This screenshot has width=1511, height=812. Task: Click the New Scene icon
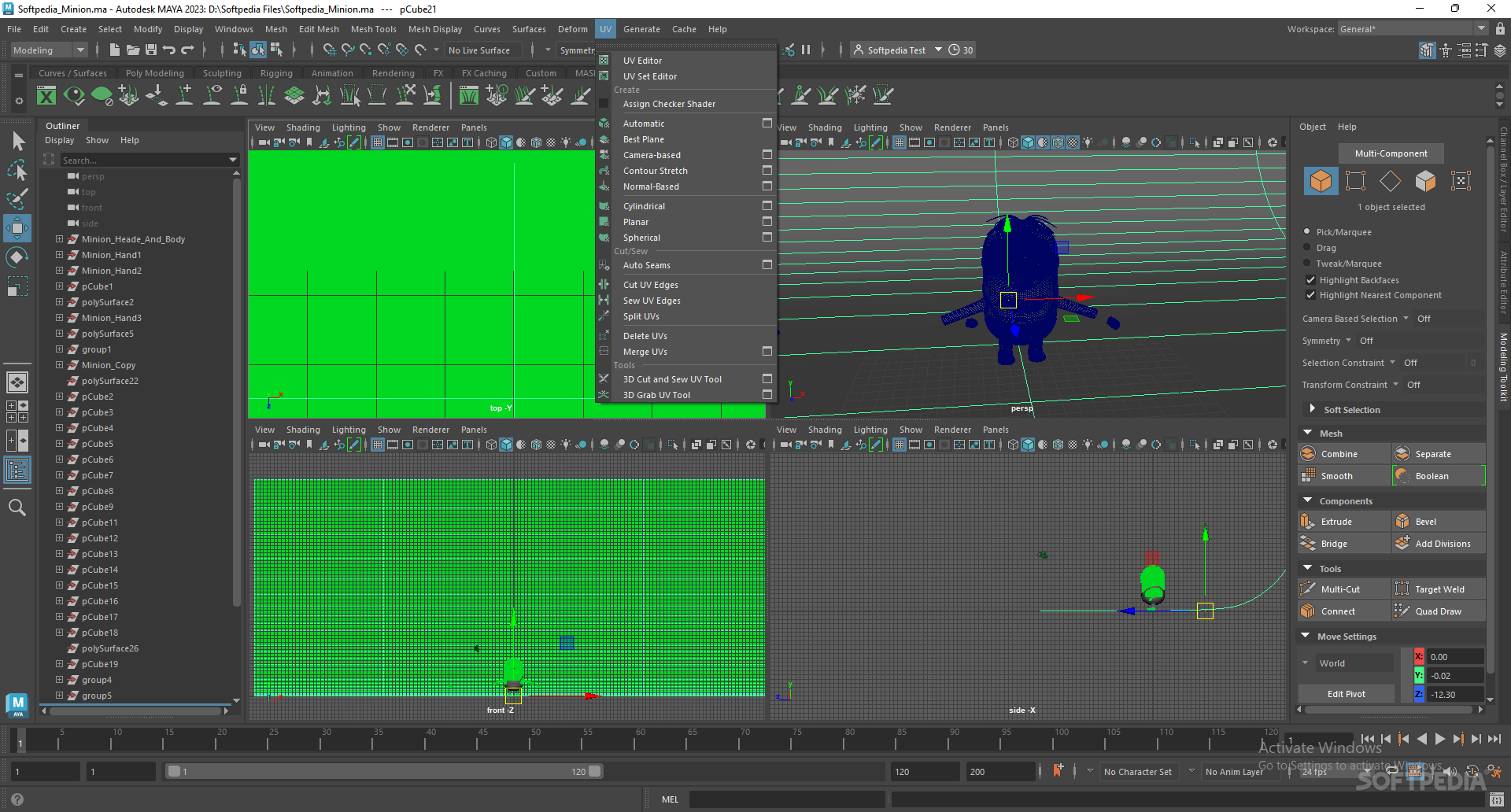click(115, 50)
